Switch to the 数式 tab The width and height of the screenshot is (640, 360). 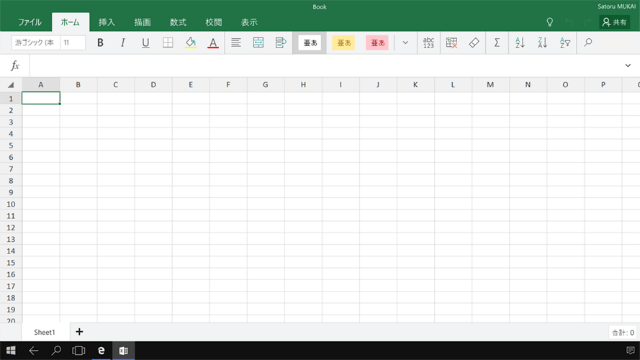coord(178,22)
